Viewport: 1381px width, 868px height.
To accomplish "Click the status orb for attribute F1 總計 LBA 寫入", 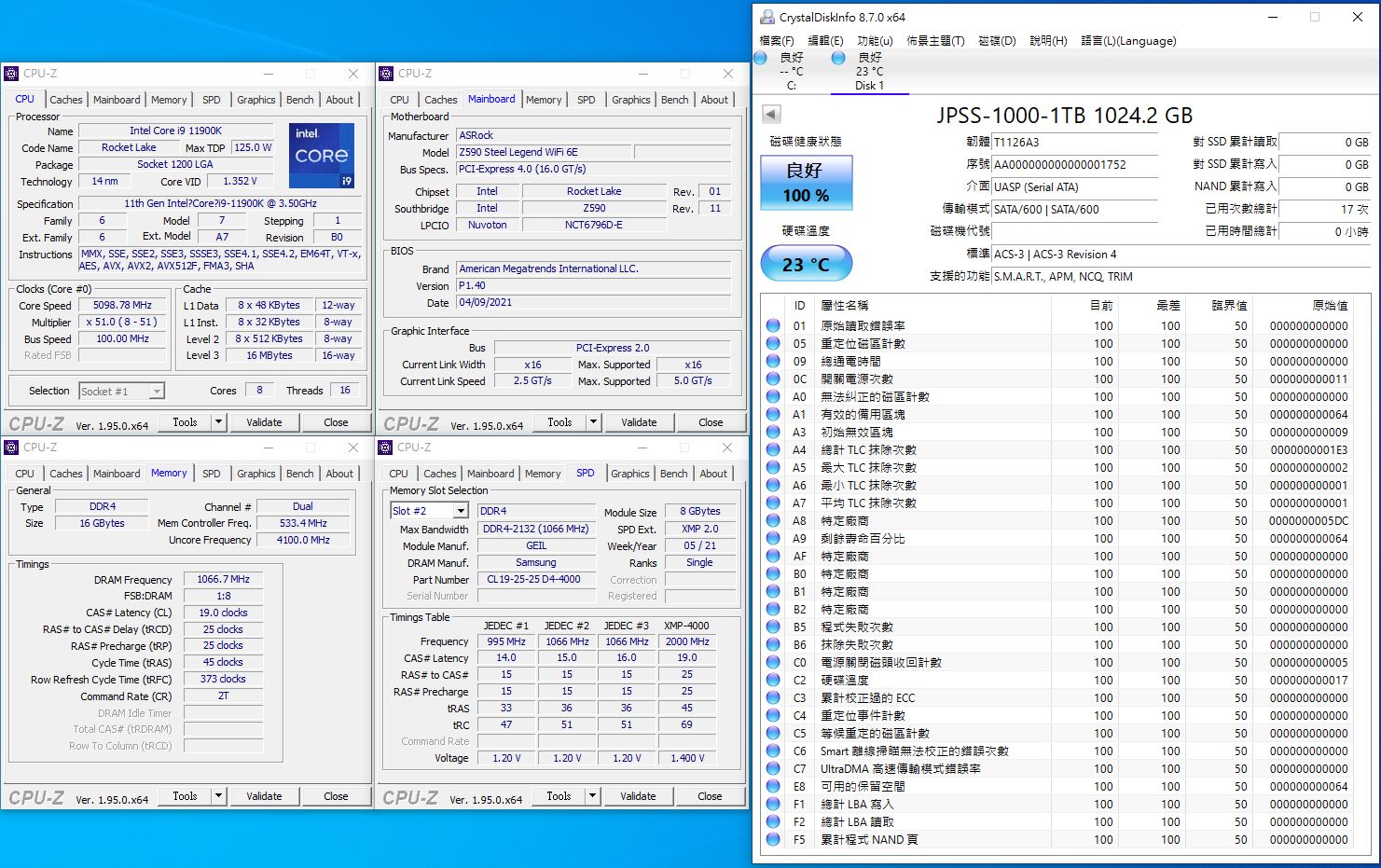I will pyautogui.click(x=773, y=804).
